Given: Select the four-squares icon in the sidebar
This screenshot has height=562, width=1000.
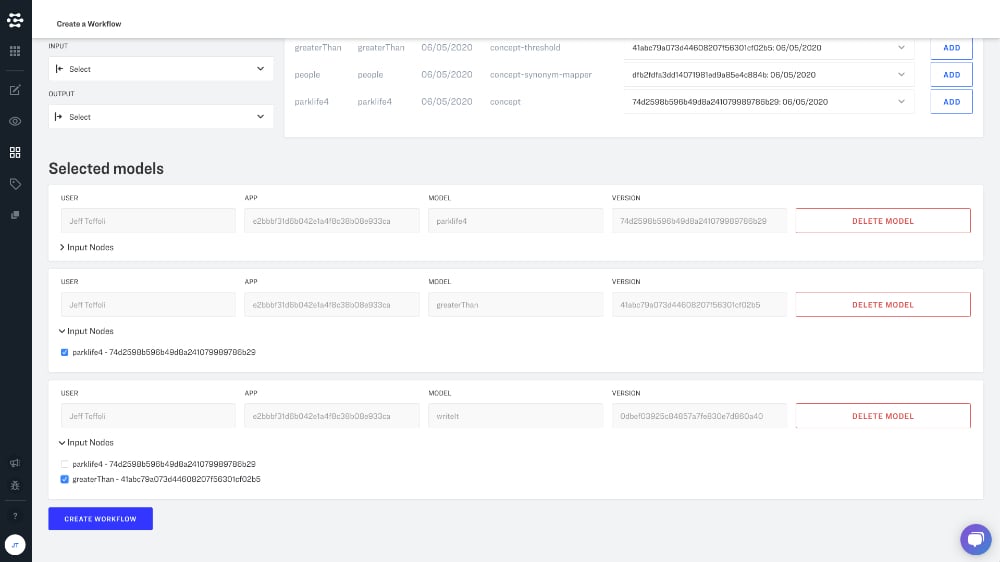Looking at the screenshot, I should [15, 152].
